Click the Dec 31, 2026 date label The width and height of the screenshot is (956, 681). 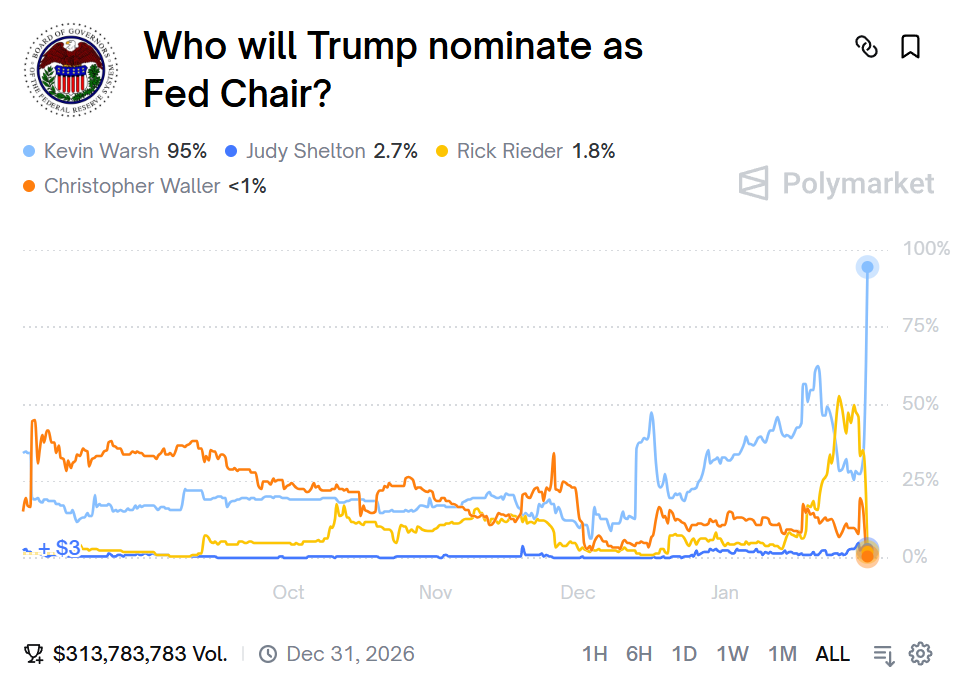pos(350,654)
